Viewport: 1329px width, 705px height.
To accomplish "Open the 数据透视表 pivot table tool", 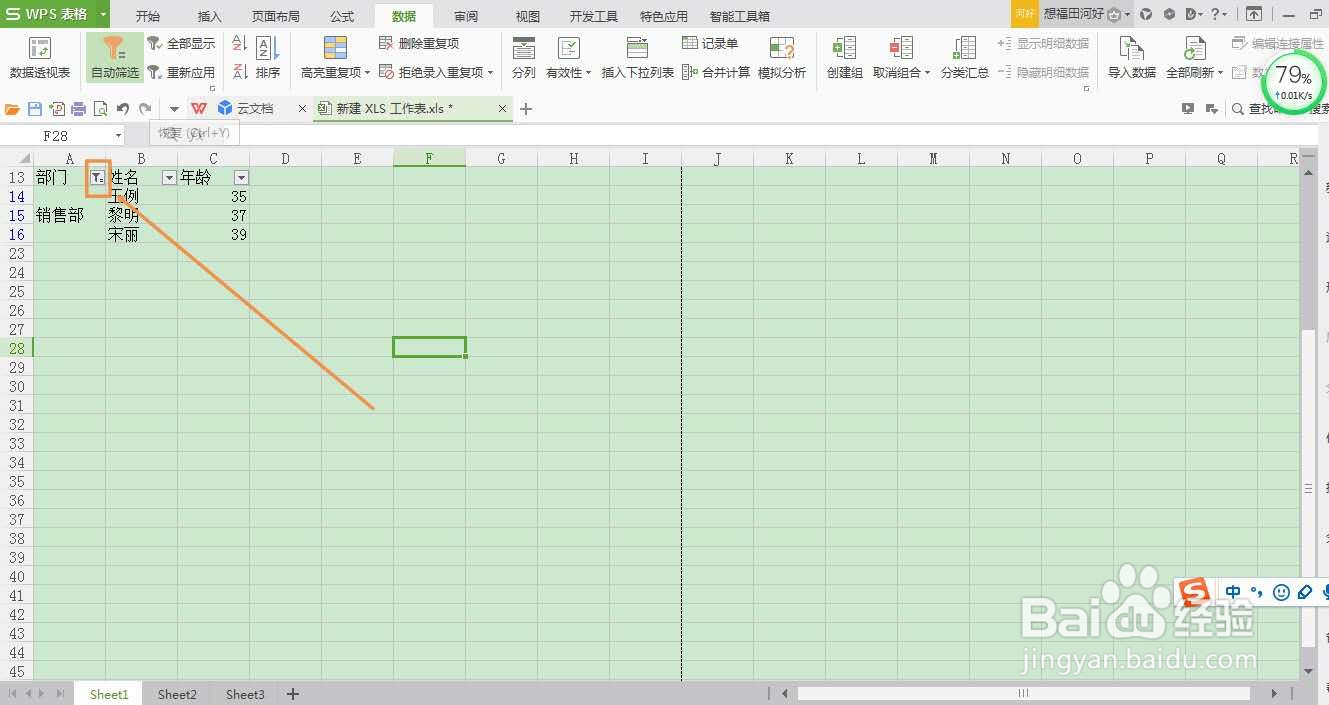I will coord(40,58).
